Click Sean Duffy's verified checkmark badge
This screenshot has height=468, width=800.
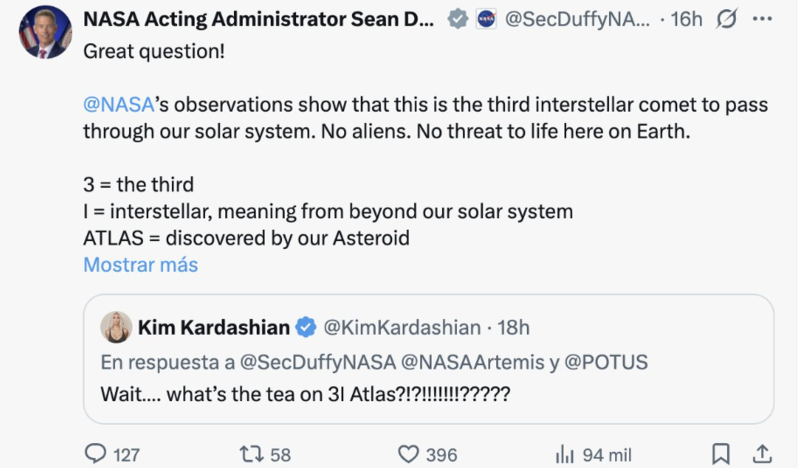click(457, 19)
